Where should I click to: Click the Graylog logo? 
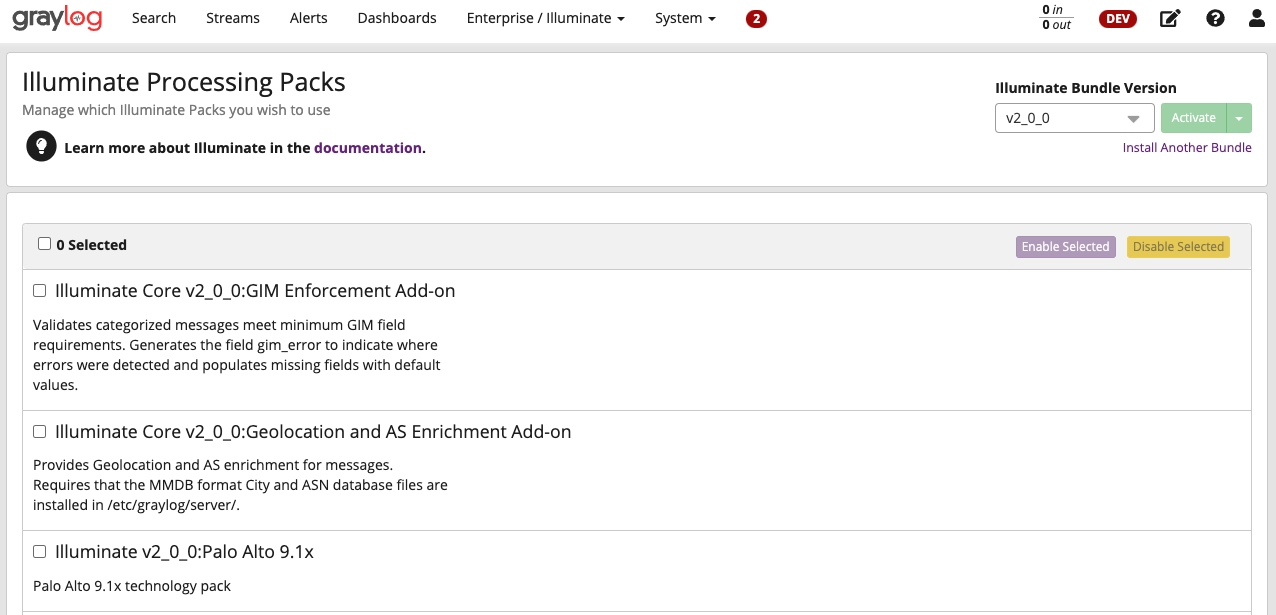coord(57,18)
